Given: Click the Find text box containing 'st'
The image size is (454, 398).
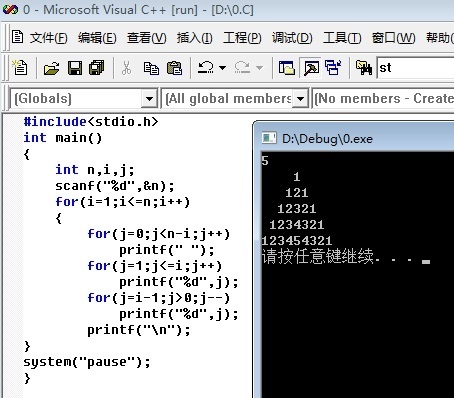Looking at the screenshot, I should point(415,68).
